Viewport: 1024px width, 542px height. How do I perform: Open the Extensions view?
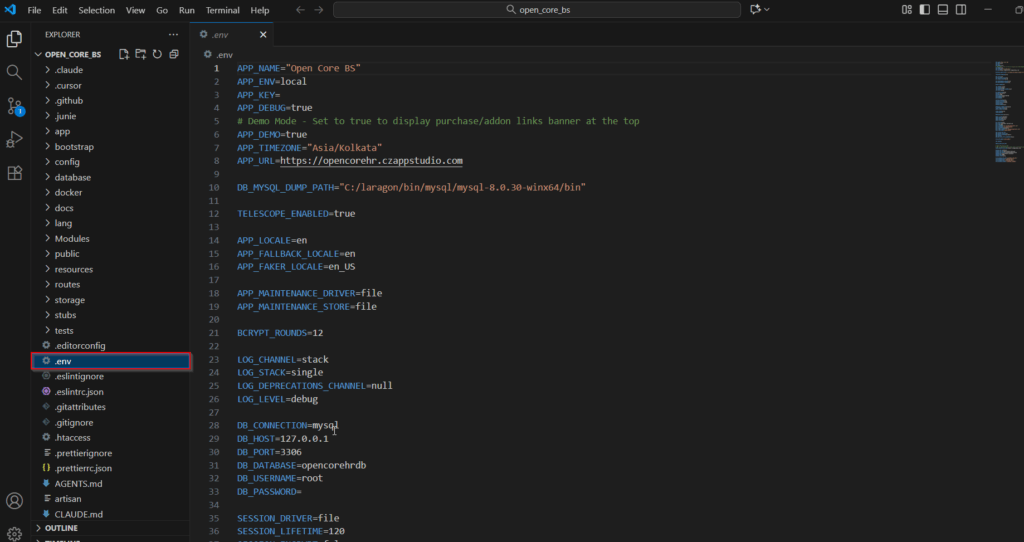[x=15, y=173]
